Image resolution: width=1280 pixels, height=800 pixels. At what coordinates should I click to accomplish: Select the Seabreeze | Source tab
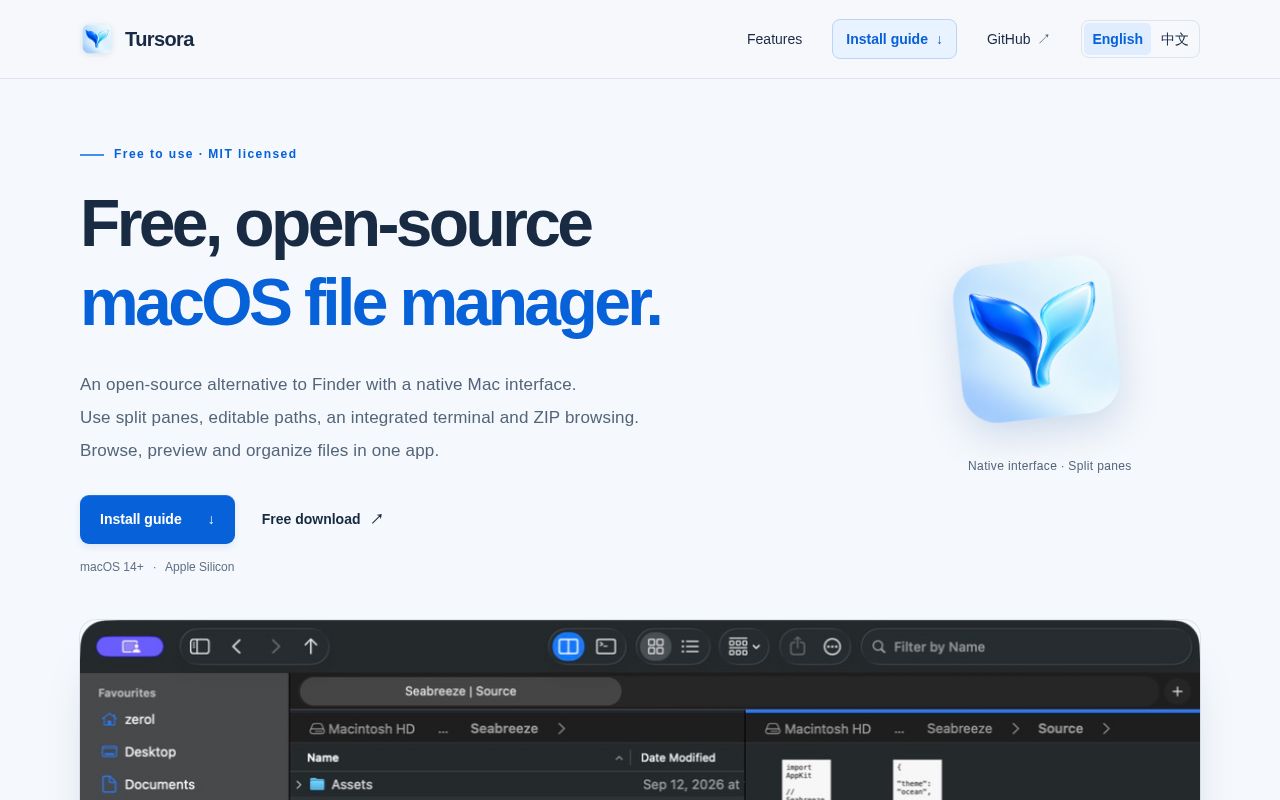tap(461, 691)
